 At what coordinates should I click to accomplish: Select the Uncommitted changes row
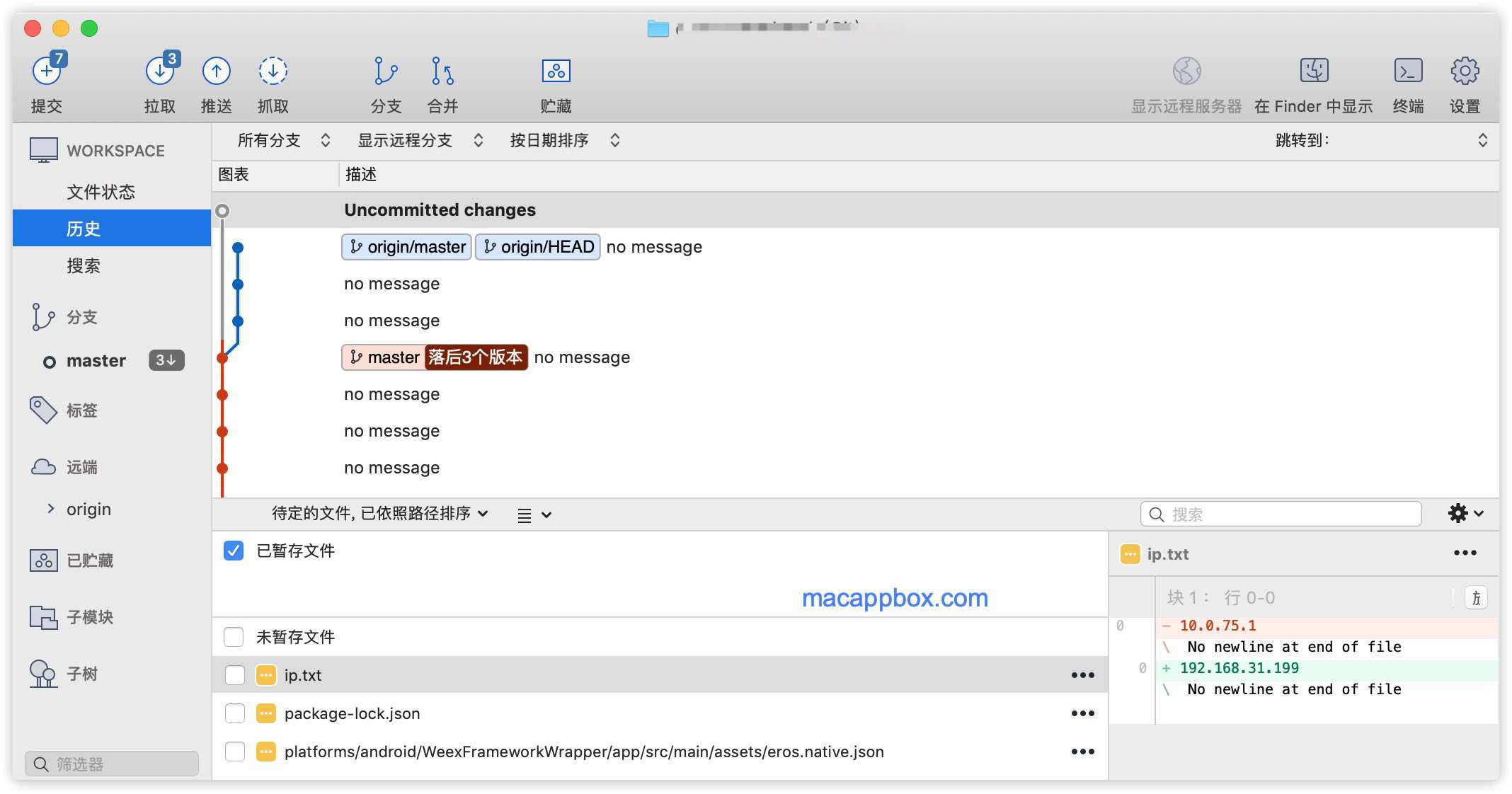coord(855,210)
